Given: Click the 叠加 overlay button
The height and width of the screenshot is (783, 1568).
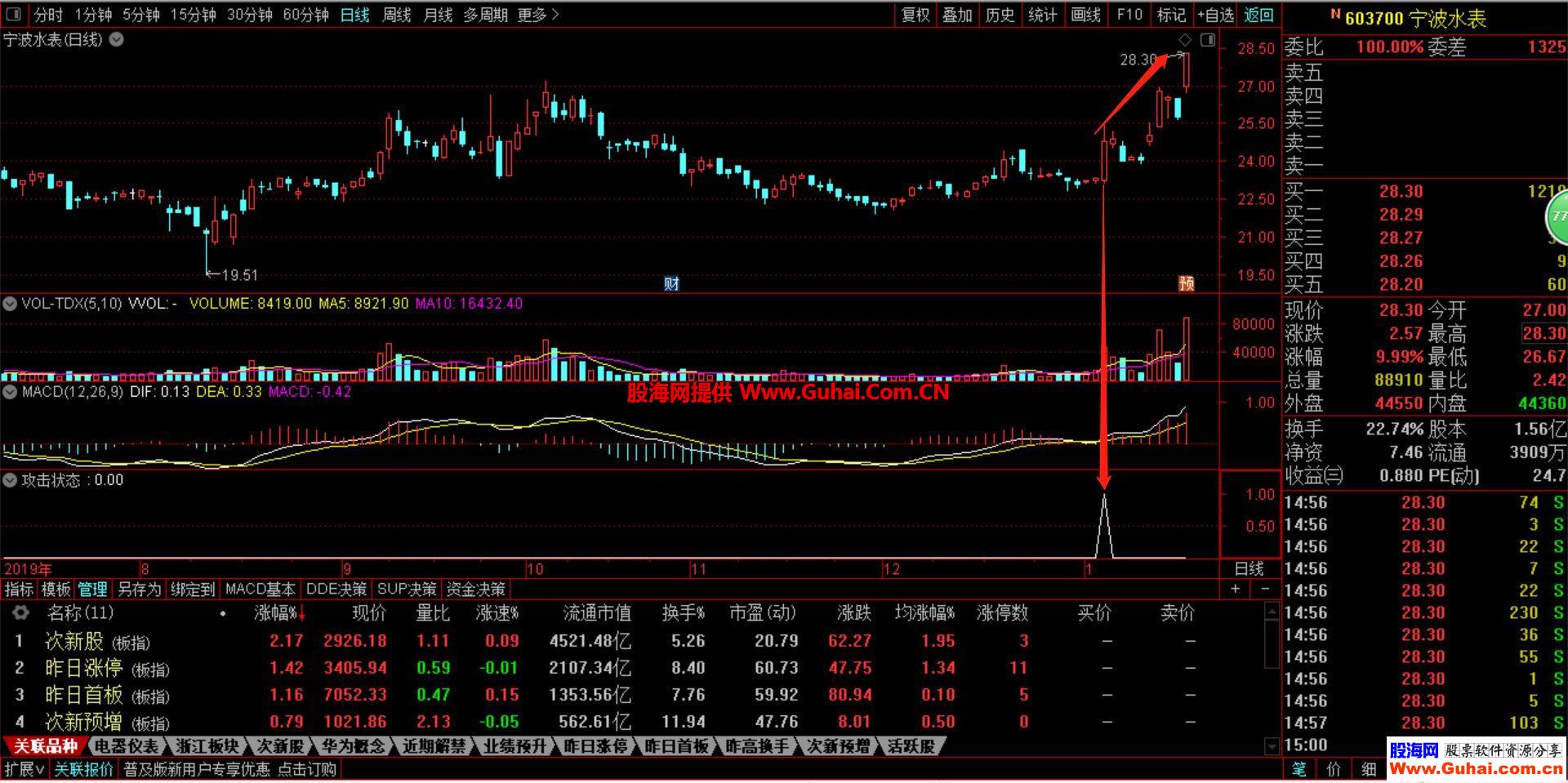Looking at the screenshot, I should pyautogui.click(x=957, y=15).
